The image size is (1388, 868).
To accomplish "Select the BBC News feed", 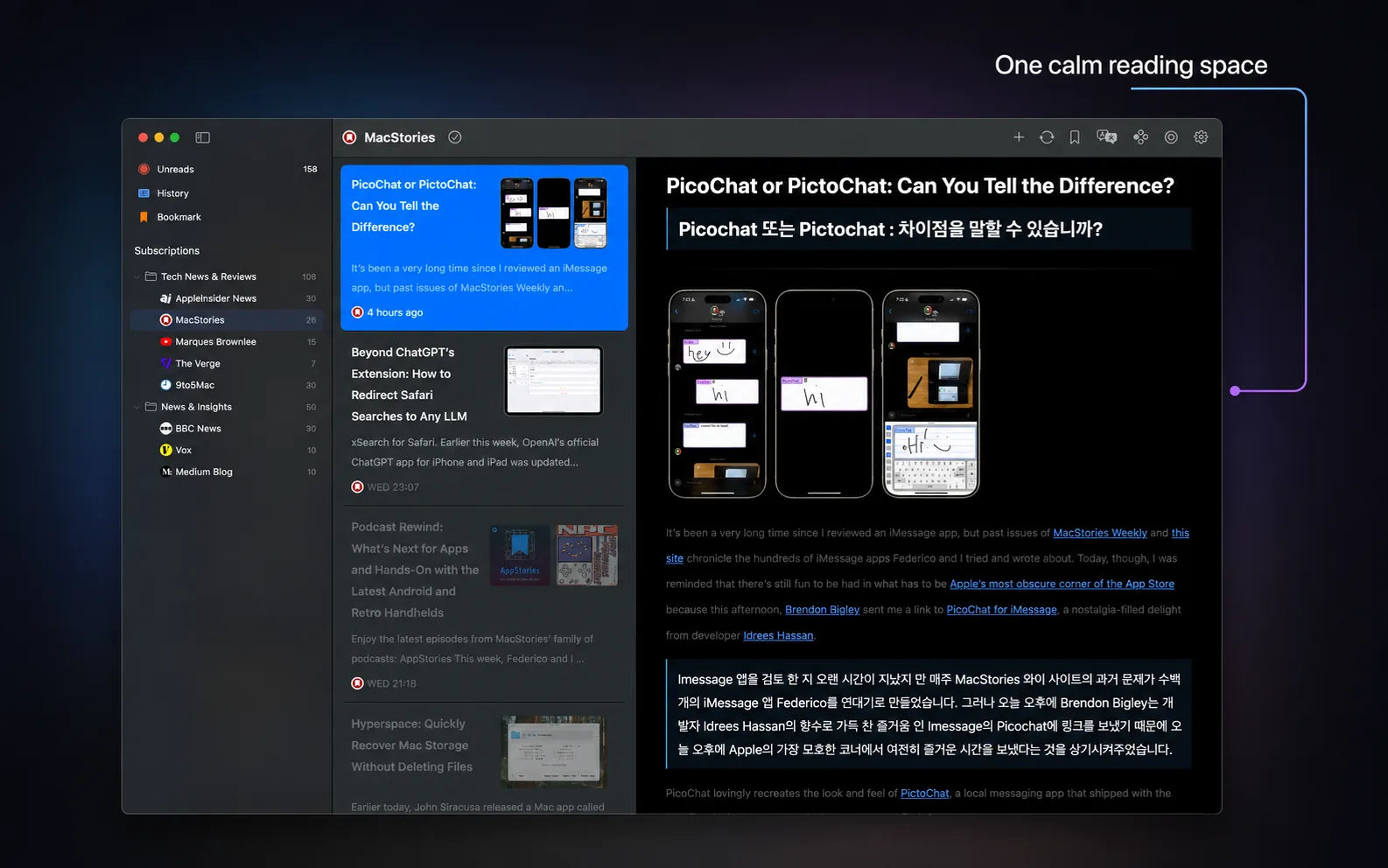I will pyautogui.click(x=227, y=429).
